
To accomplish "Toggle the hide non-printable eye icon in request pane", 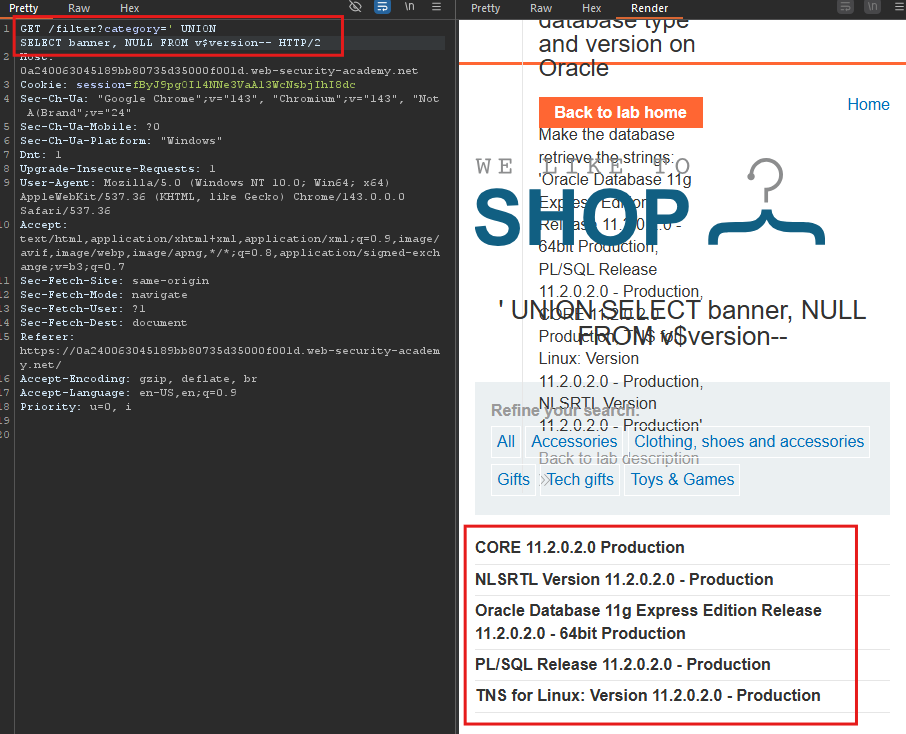I will [355, 6].
